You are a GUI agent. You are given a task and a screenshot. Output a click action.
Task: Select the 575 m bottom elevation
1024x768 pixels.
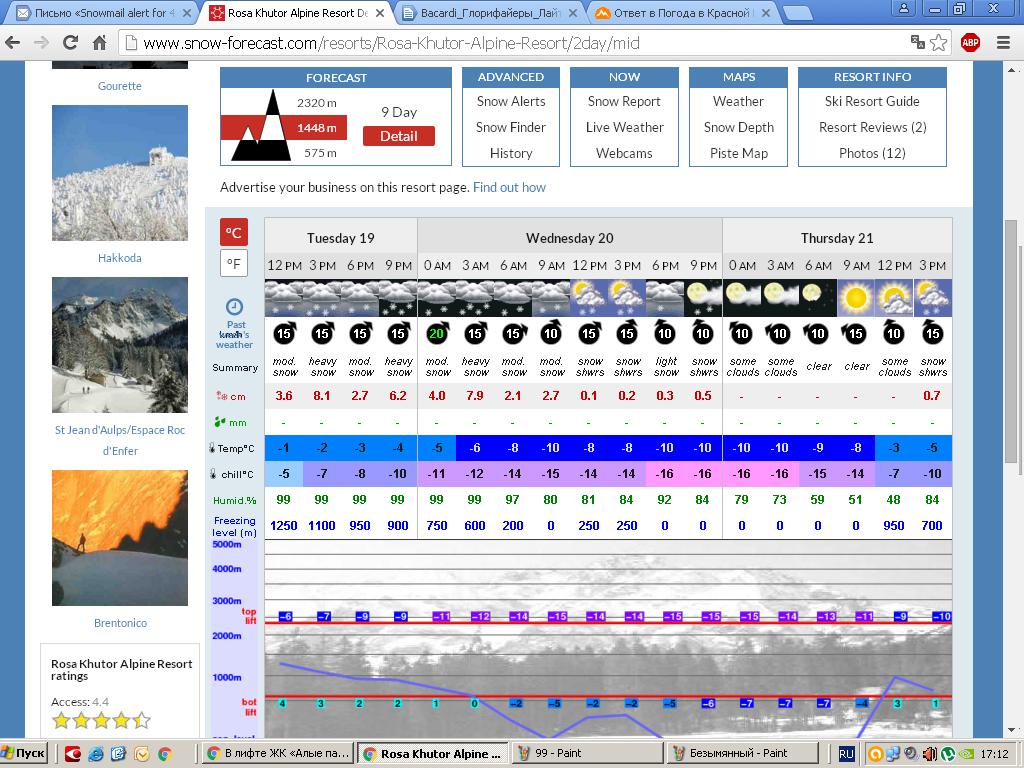[x=320, y=153]
